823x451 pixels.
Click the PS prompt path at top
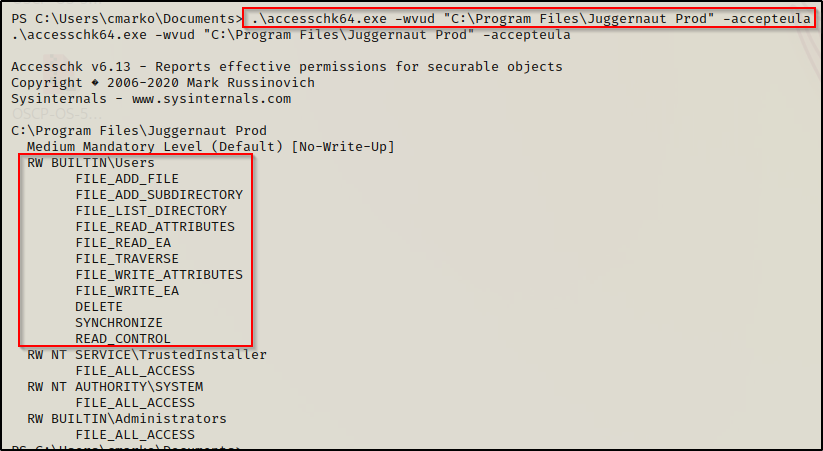[126, 19]
